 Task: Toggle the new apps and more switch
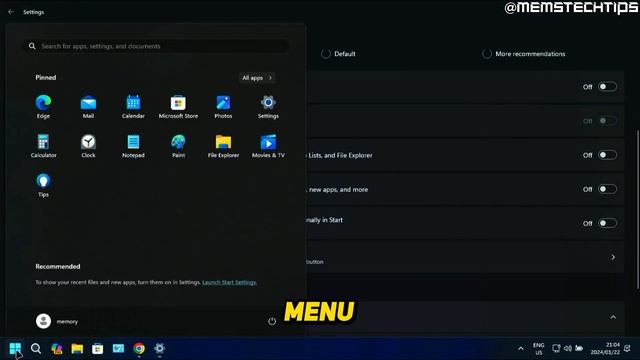[607, 189]
